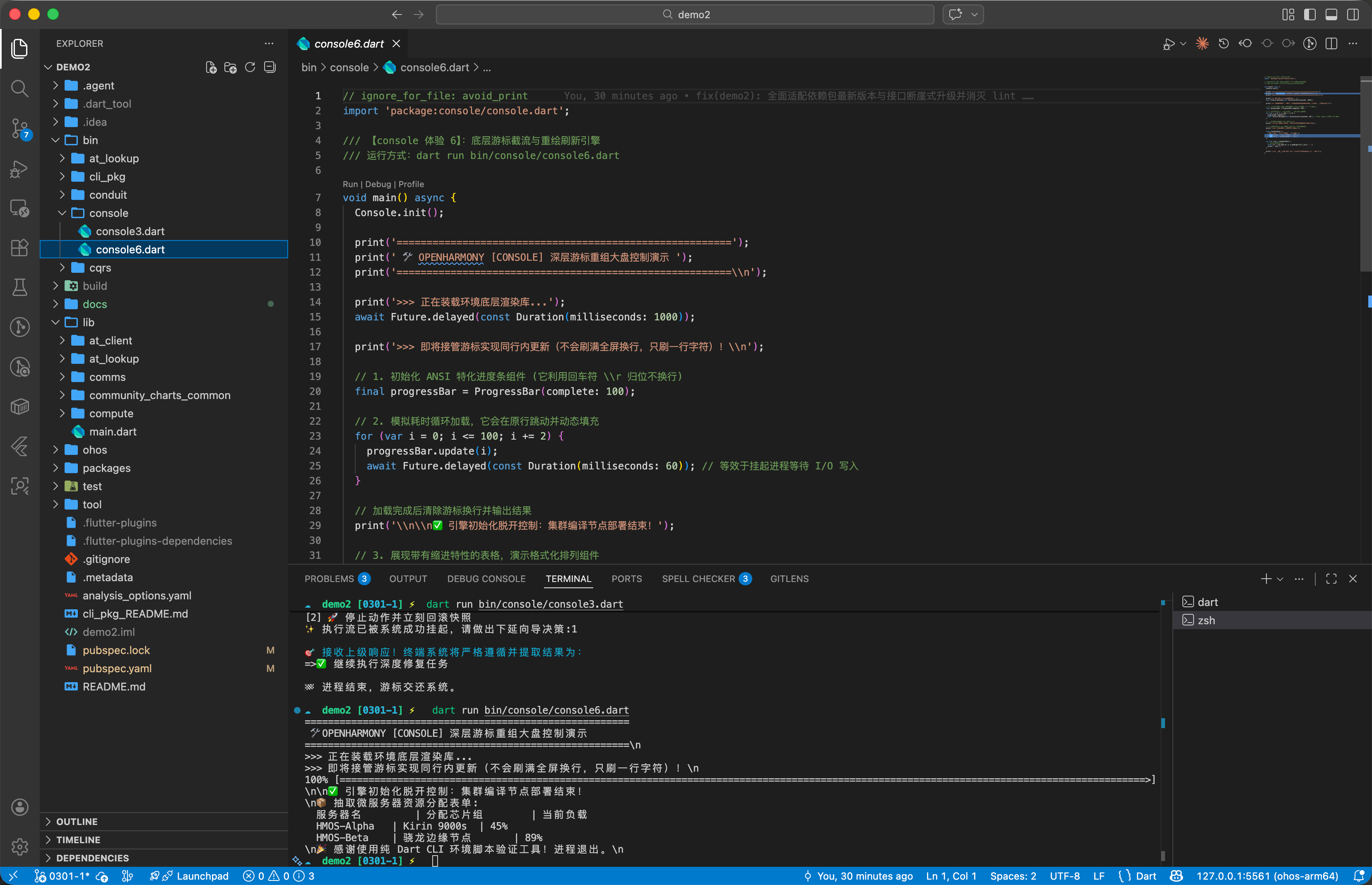This screenshot has height=885, width=1372.
Task: Open Run and Debug view
Action: pyautogui.click(x=19, y=169)
